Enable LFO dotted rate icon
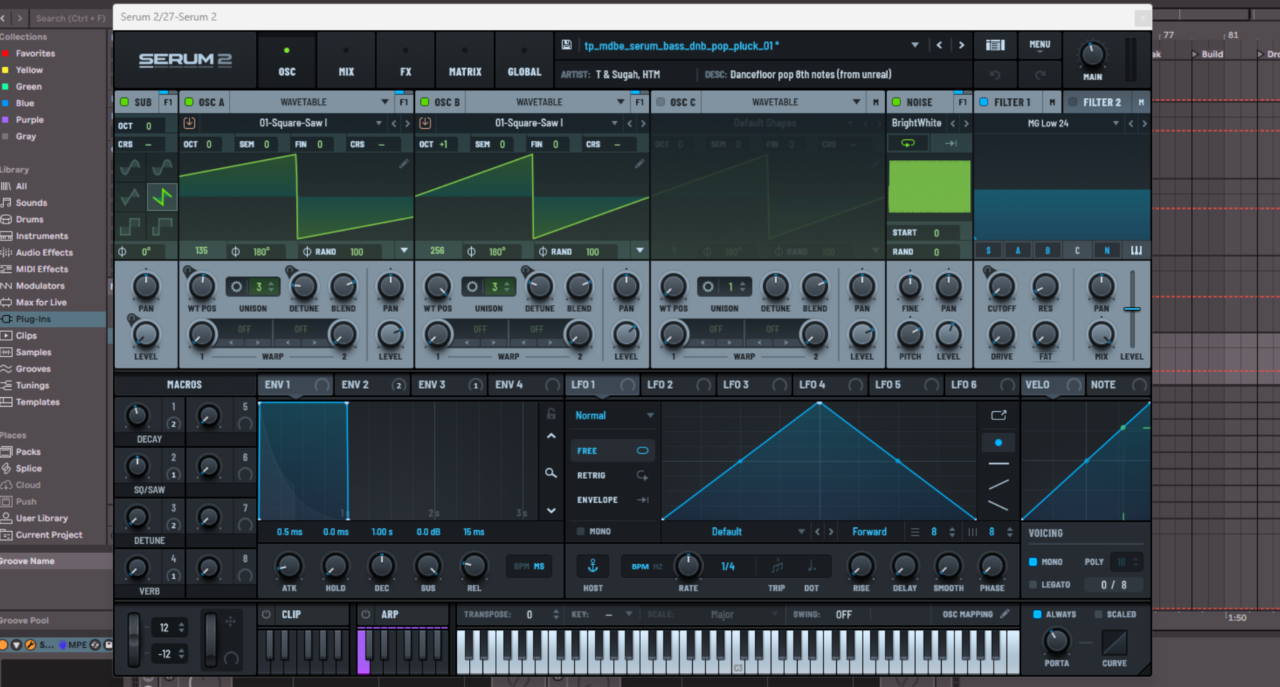This screenshot has height=687, width=1280. pyautogui.click(x=811, y=566)
